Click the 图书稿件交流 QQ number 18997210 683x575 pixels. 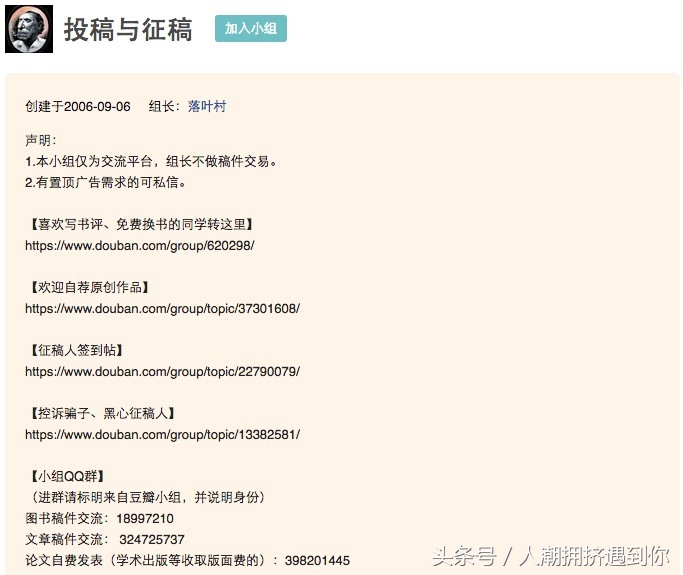(x=145, y=518)
